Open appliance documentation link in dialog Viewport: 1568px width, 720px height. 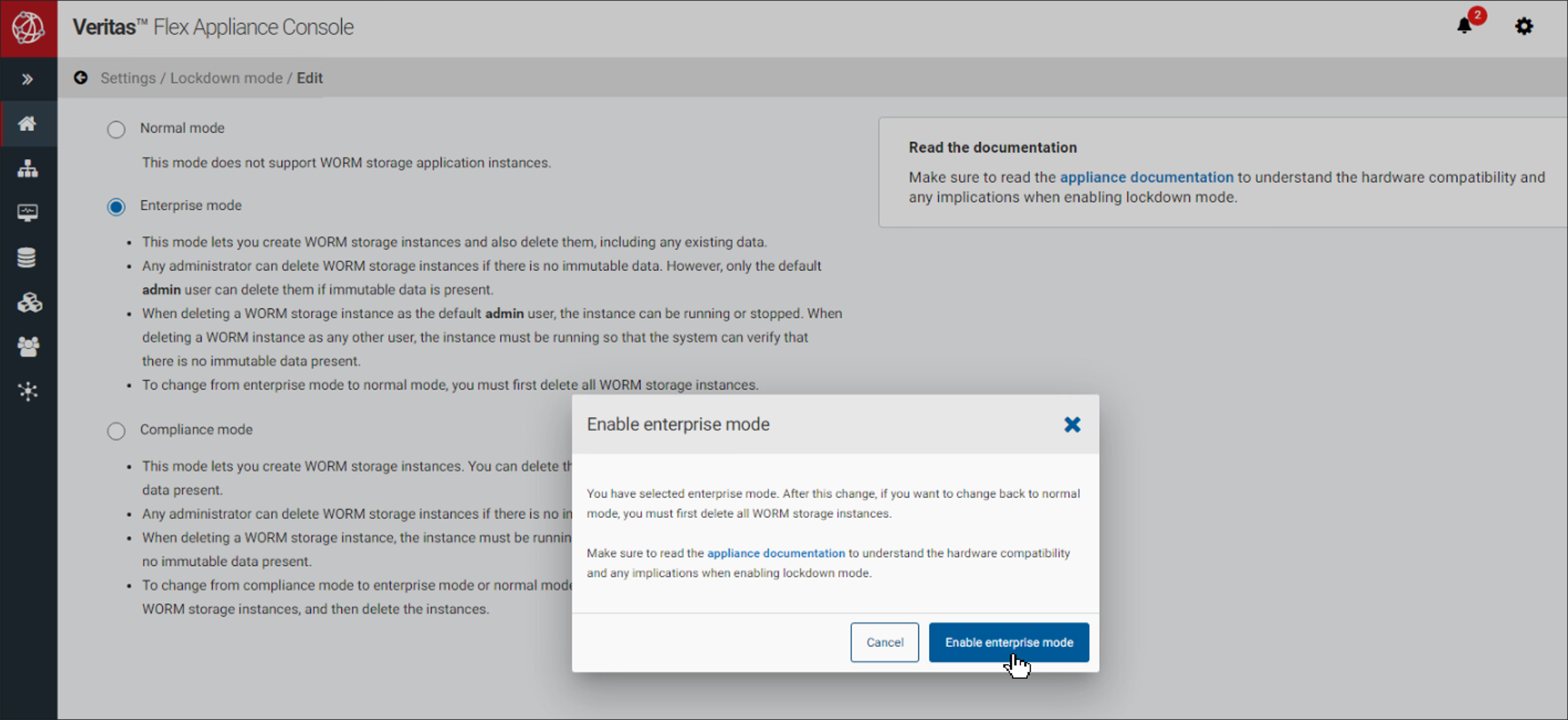coord(776,553)
